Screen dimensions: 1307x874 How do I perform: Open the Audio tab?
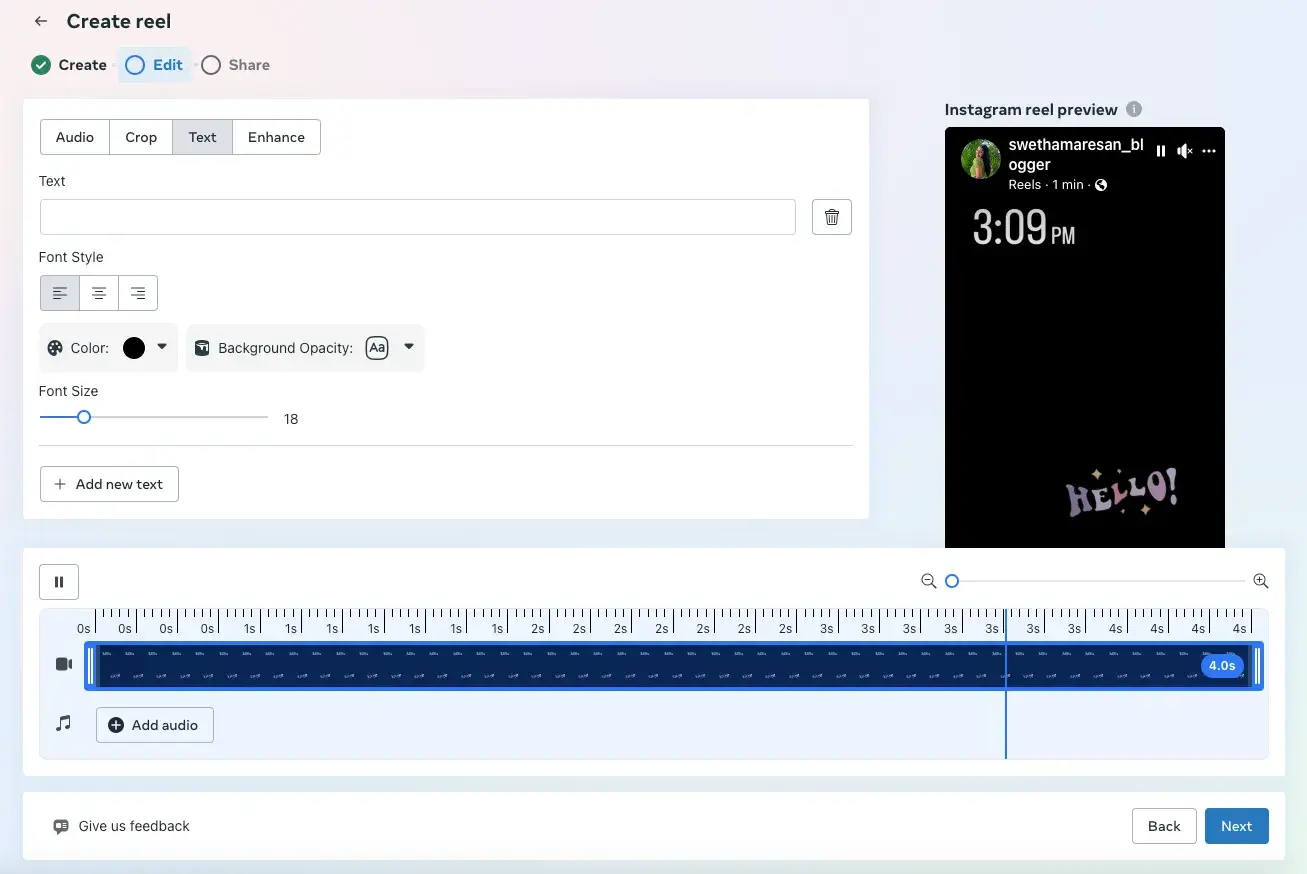click(75, 137)
